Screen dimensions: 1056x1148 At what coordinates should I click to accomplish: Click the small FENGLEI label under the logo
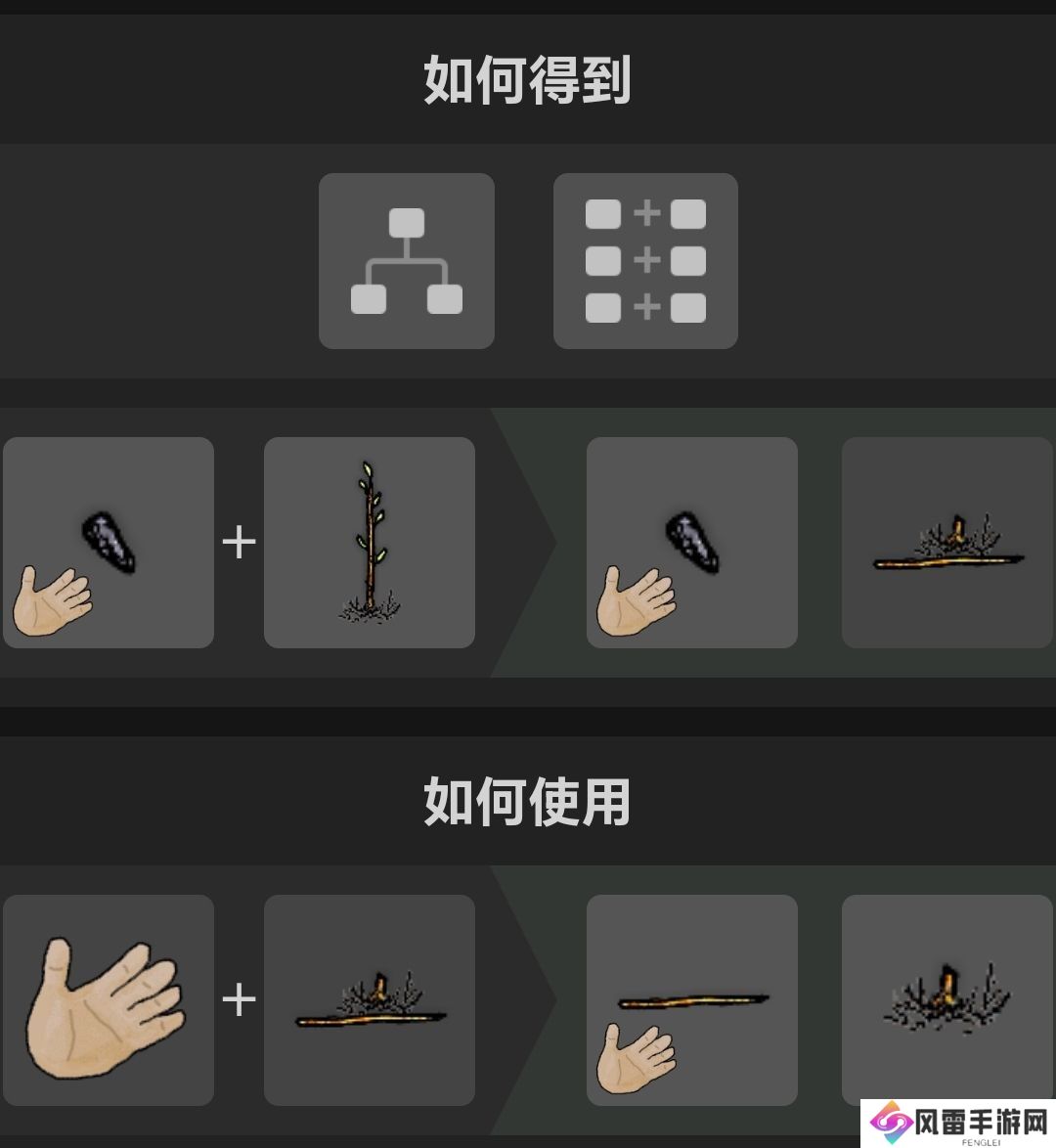981,1142
